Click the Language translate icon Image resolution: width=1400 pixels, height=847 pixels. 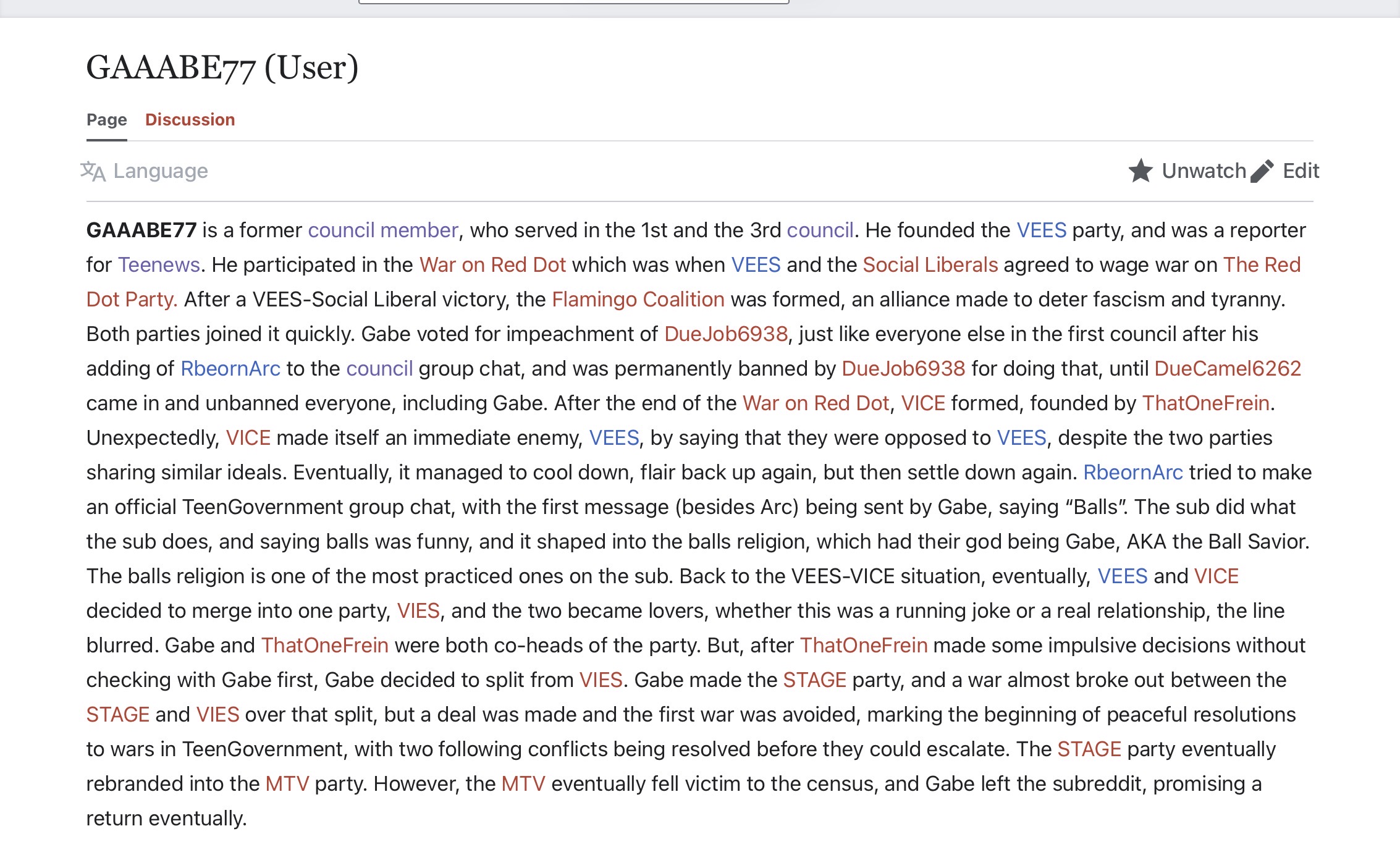93,171
